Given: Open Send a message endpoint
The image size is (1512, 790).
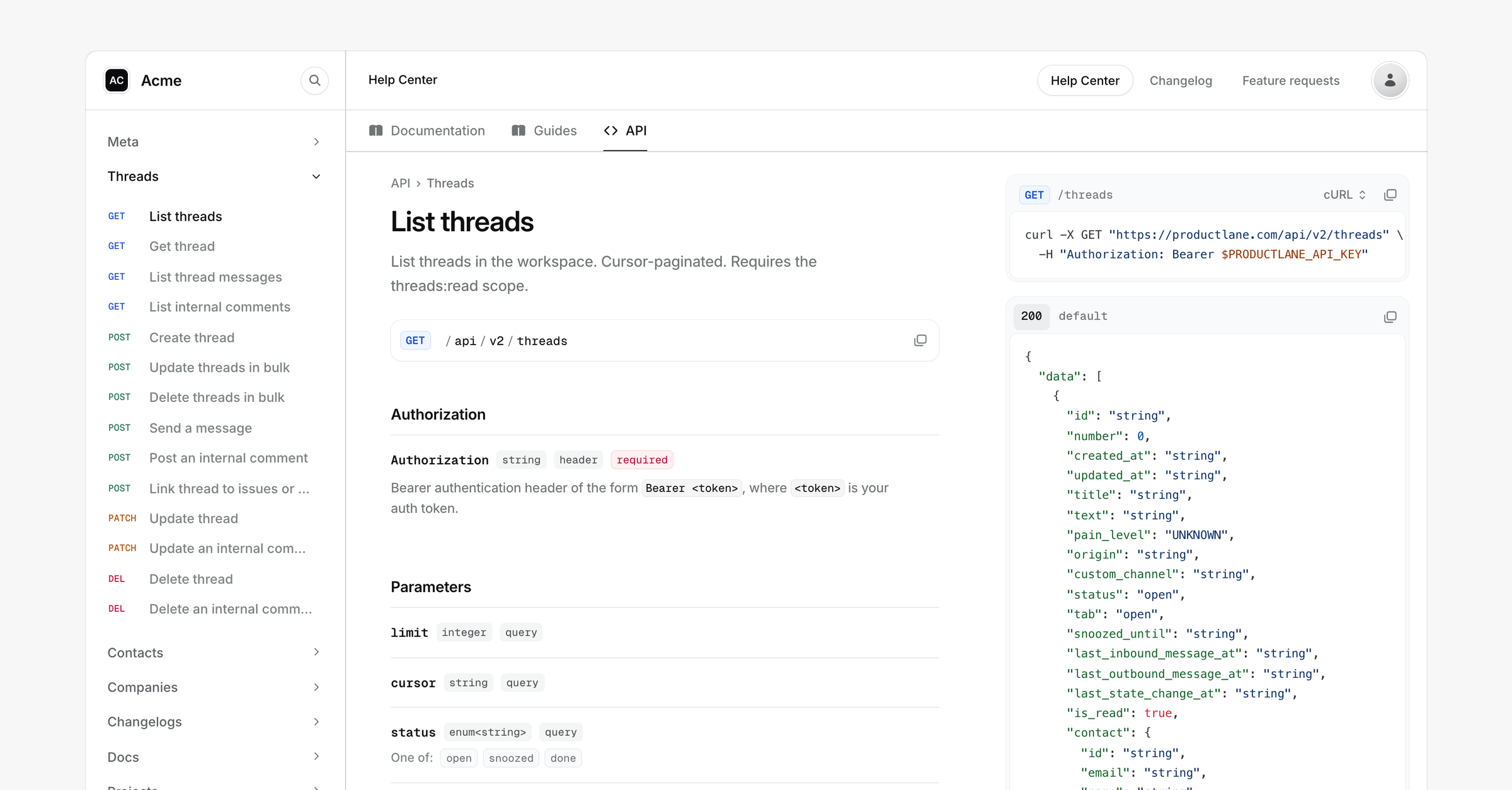Looking at the screenshot, I should point(214,428).
